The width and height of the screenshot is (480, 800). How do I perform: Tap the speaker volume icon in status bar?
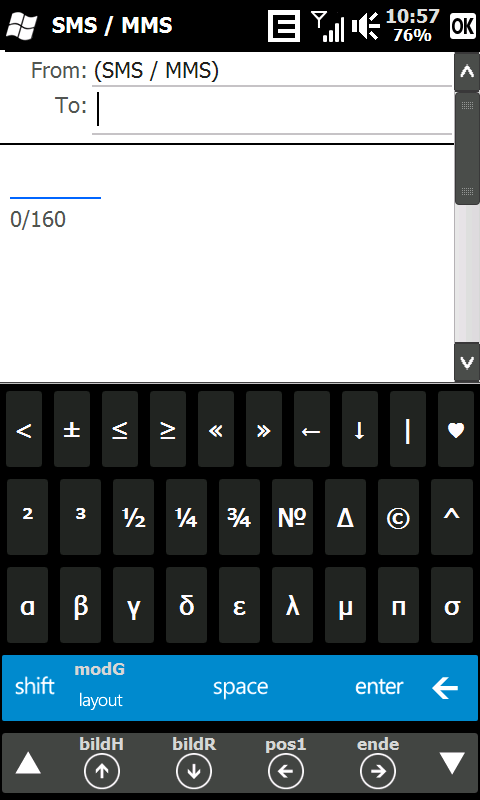(365, 26)
